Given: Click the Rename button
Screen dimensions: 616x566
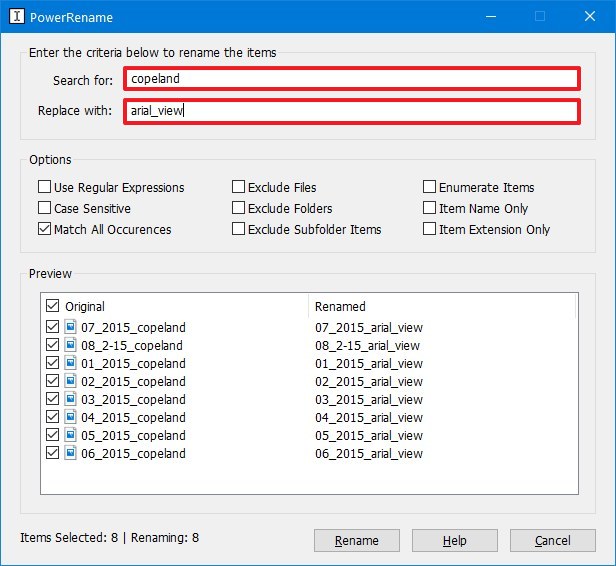Looking at the screenshot, I should (x=357, y=540).
